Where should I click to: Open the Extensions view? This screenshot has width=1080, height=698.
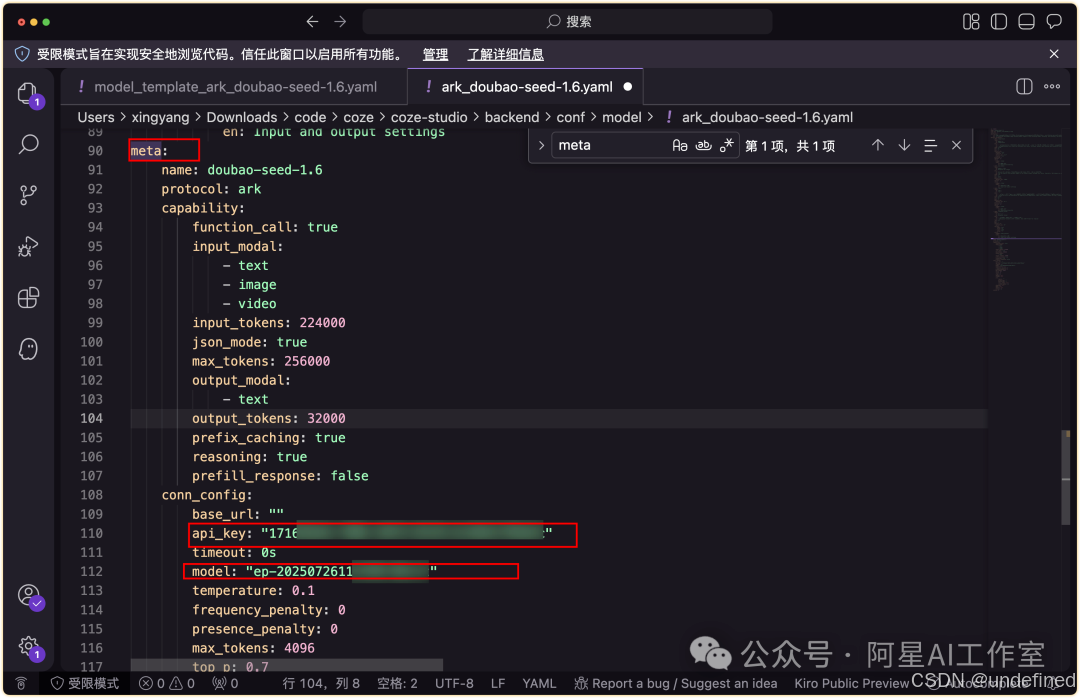[x=28, y=298]
